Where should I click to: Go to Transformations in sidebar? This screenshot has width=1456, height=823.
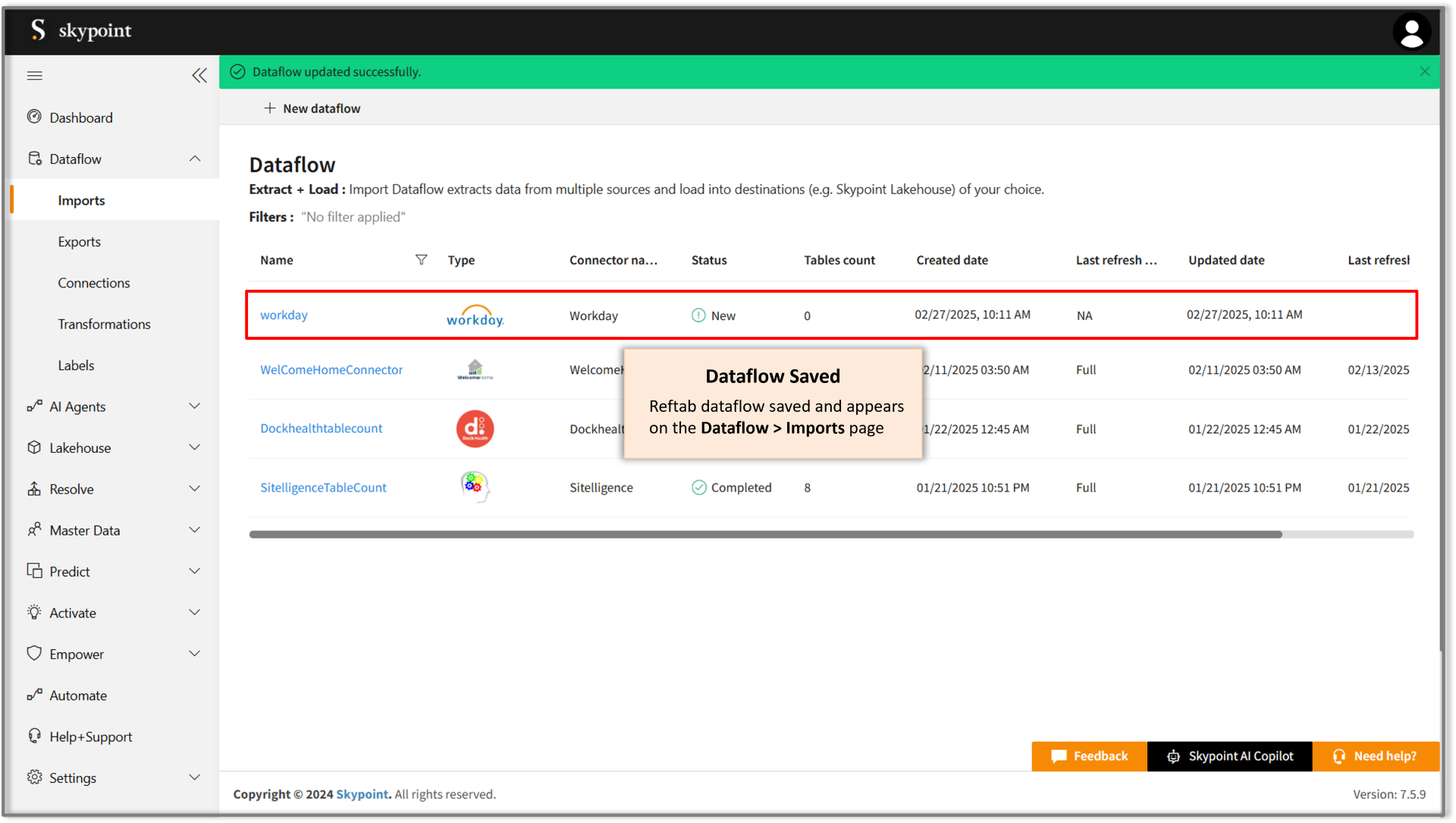[104, 324]
